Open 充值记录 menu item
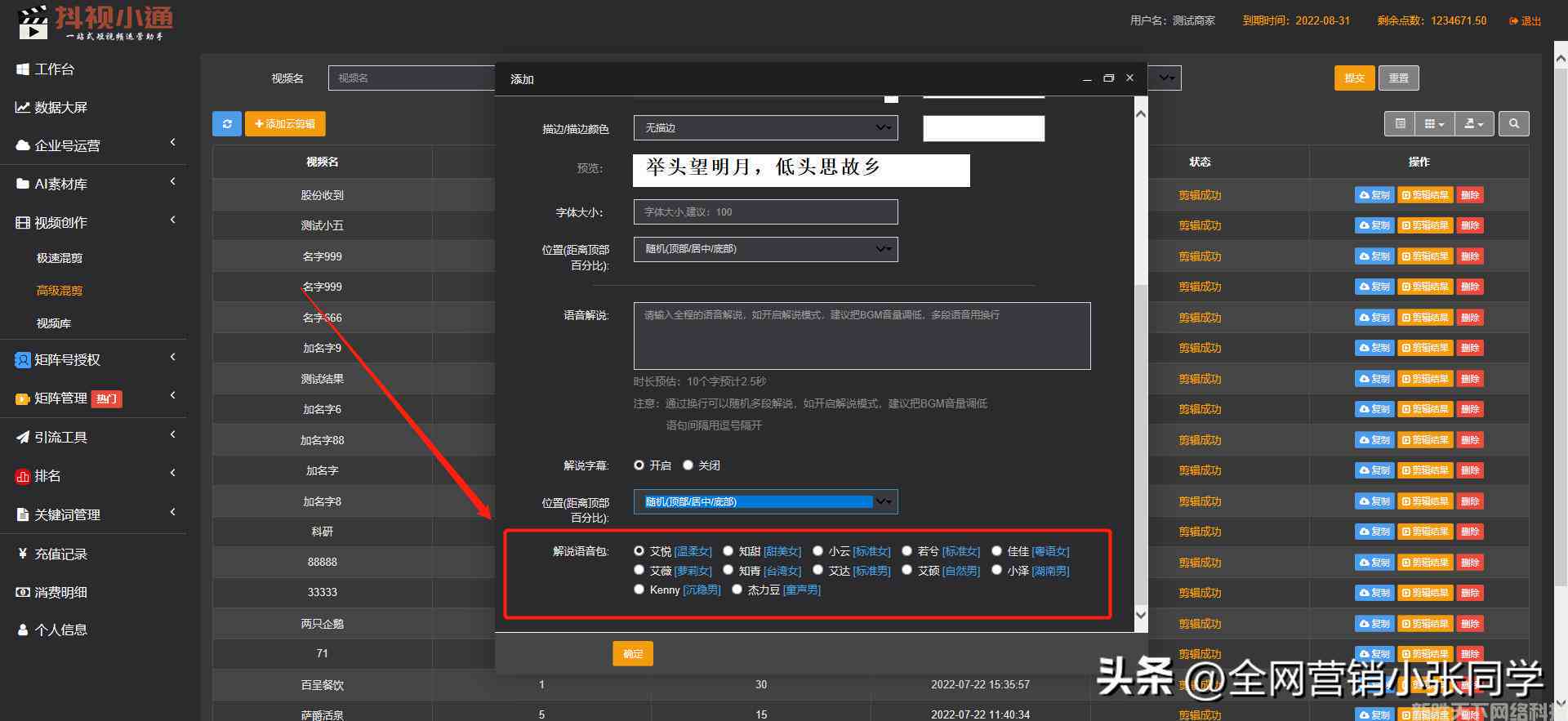Screen dimensions: 1568x721 click(x=60, y=554)
